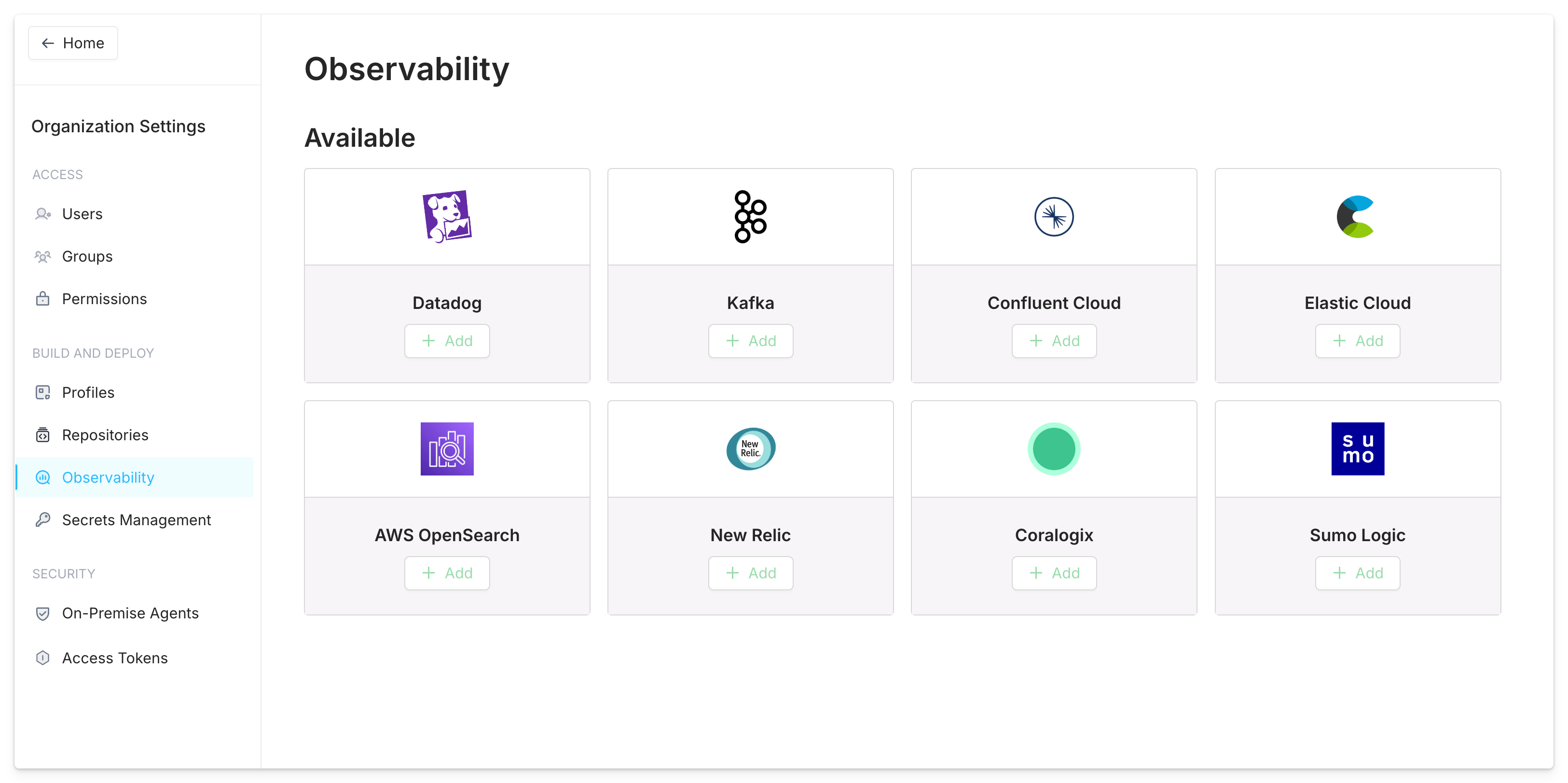This screenshot has height=783, width=1568.
Task: Select the Users icon in the sidebar
Action: click(x=42, y=214)
